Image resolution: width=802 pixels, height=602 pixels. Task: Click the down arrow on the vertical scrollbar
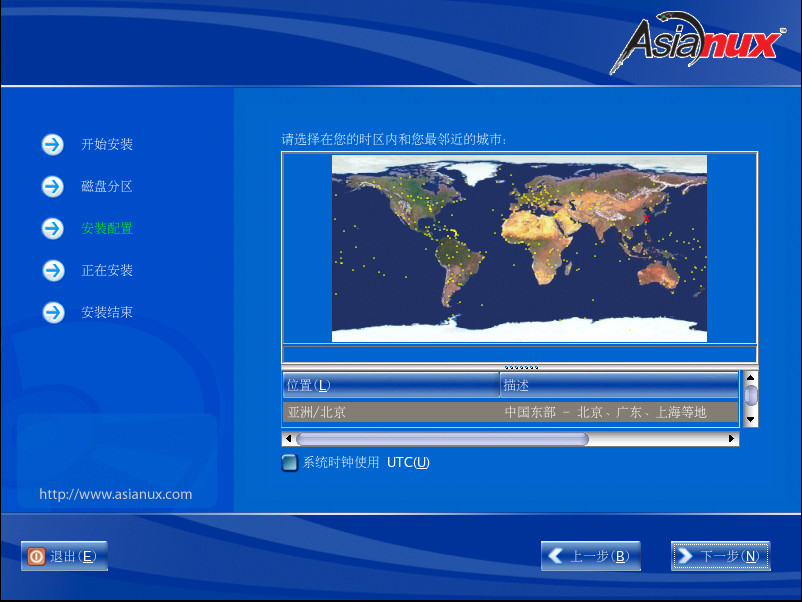pyautogui.click(x=750, y=418)
